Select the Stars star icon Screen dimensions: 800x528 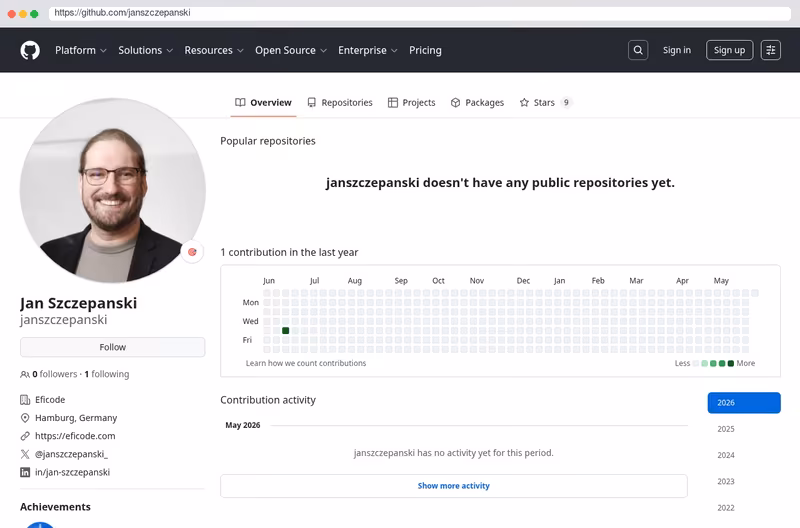pyautogui.click(x=524, y=103)
